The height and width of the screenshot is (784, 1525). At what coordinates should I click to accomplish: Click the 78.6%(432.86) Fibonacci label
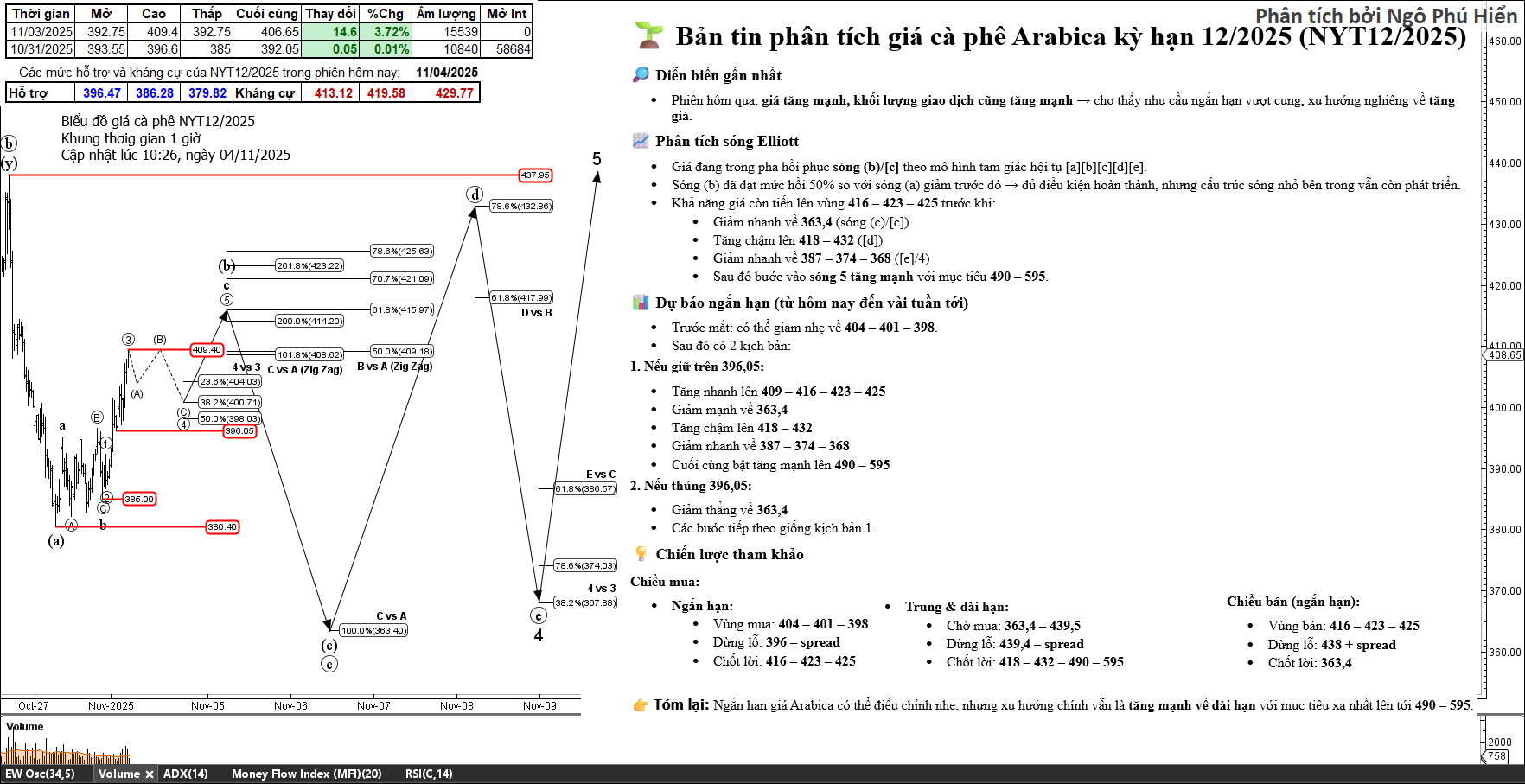coord(521,207)
